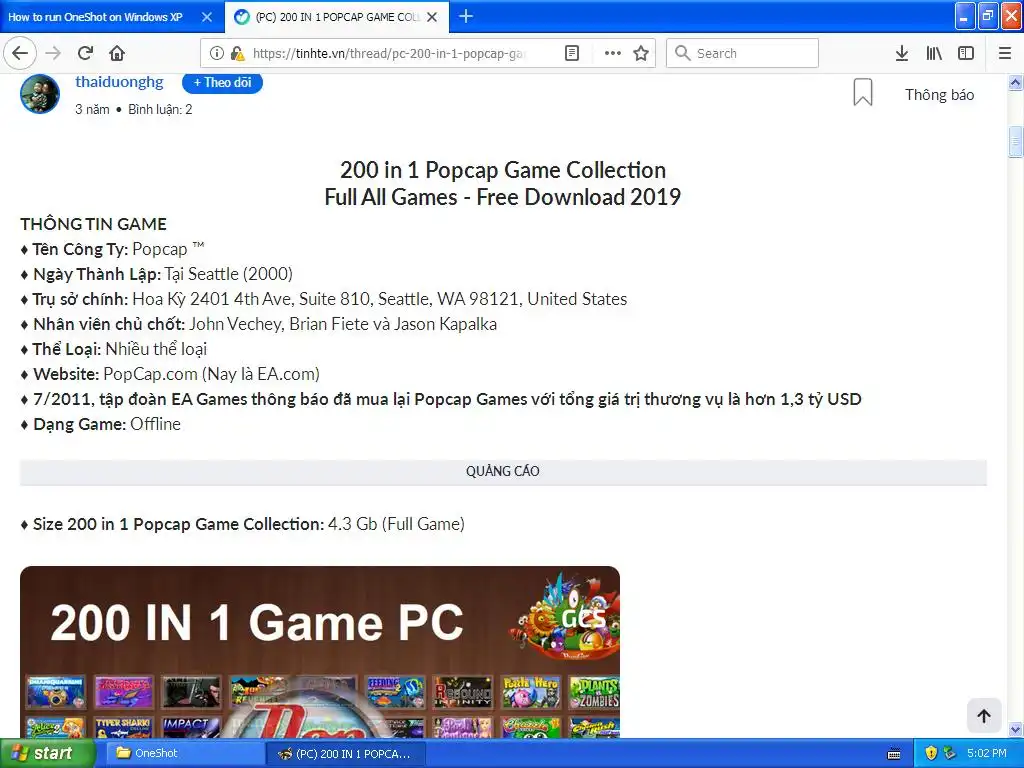
Task: Show site information via the info icon
Action: coord(217,53)
